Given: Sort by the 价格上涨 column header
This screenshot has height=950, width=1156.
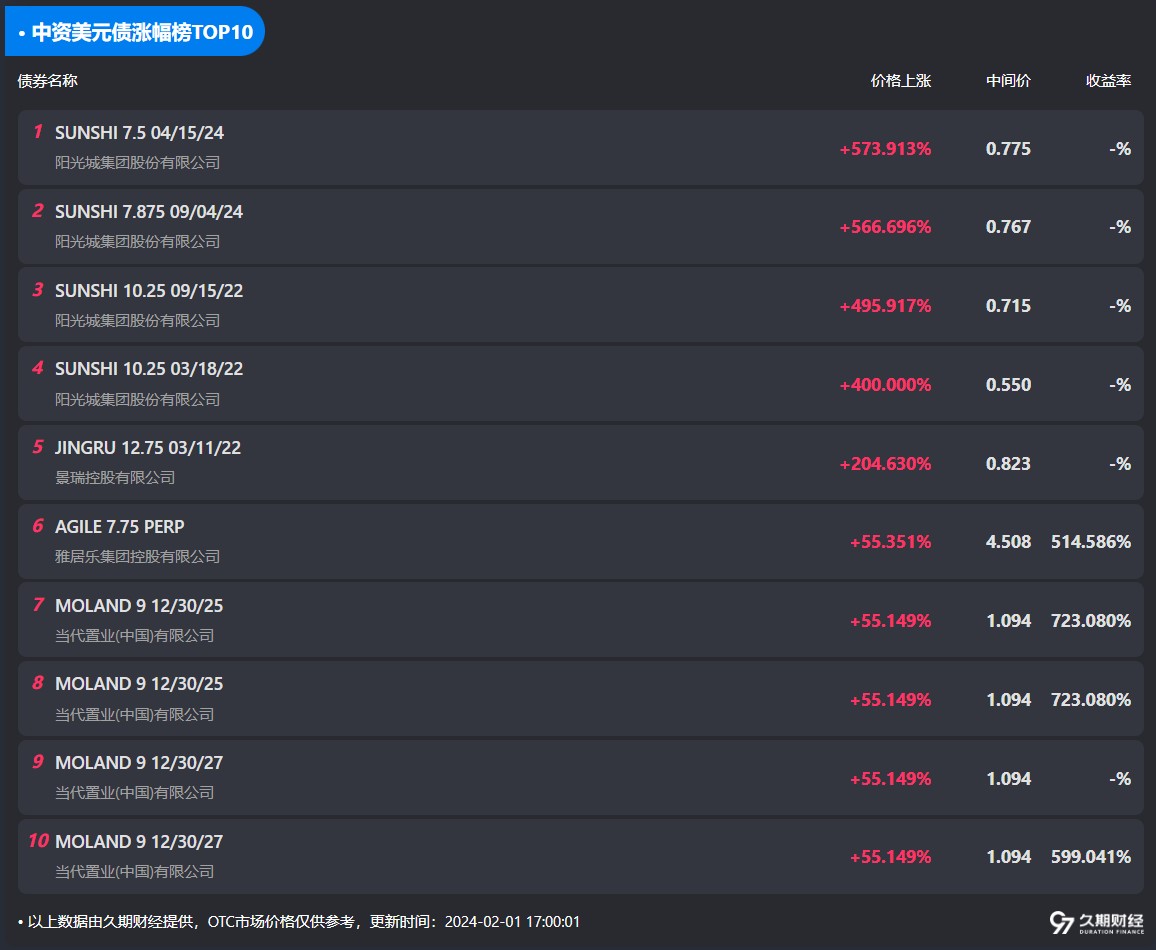Looking at the screenshot, I should 900,81.
